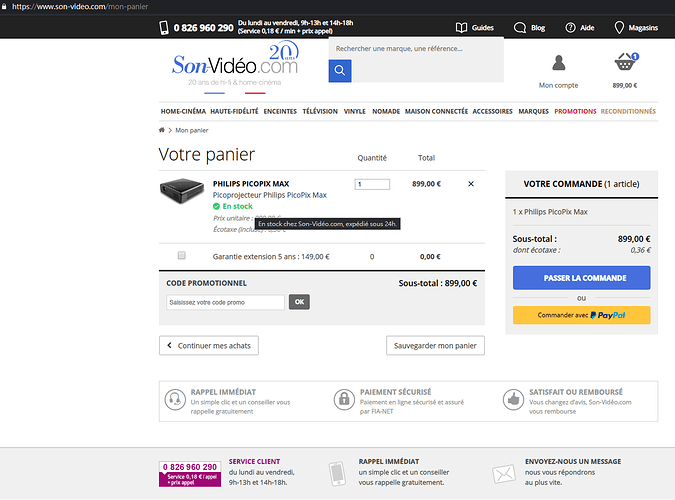The image size is (675, 500).
Task: Click '1 x Philips PicoPix Max' summary line
Action: tap(550, 212)
